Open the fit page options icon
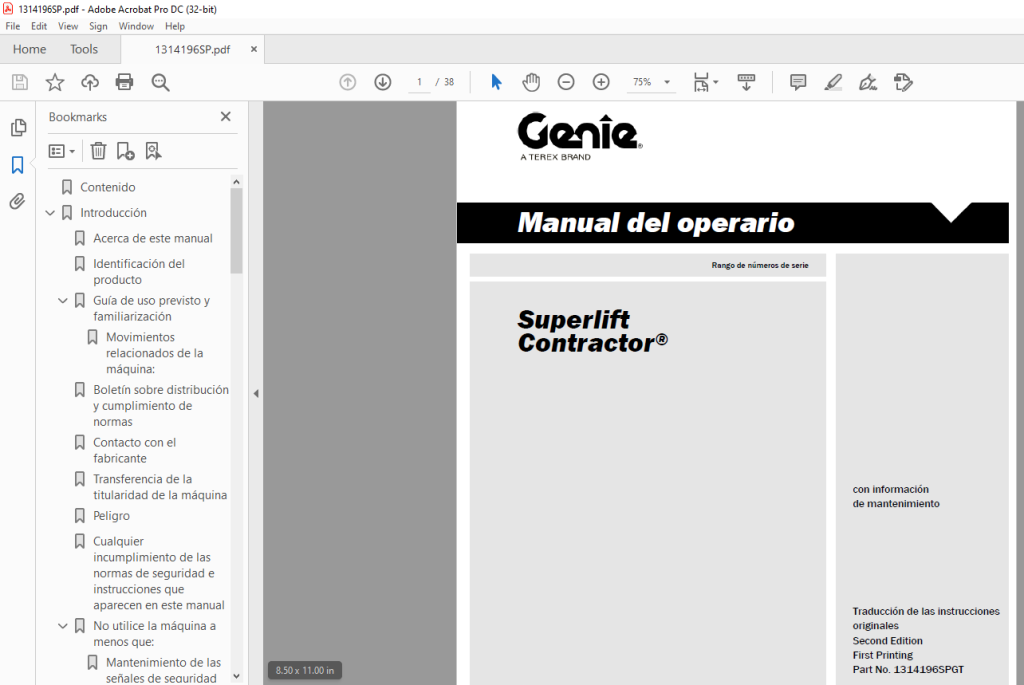Image resolution: width=1024 pixels, height=685 pixels. tap(705, 82)
